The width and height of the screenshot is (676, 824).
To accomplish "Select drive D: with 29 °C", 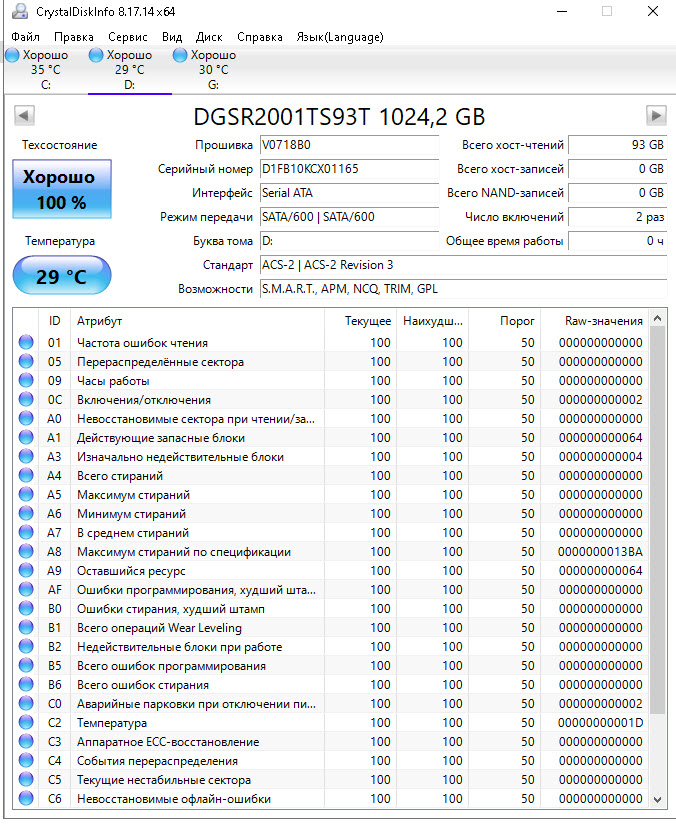I will (130, 70).
